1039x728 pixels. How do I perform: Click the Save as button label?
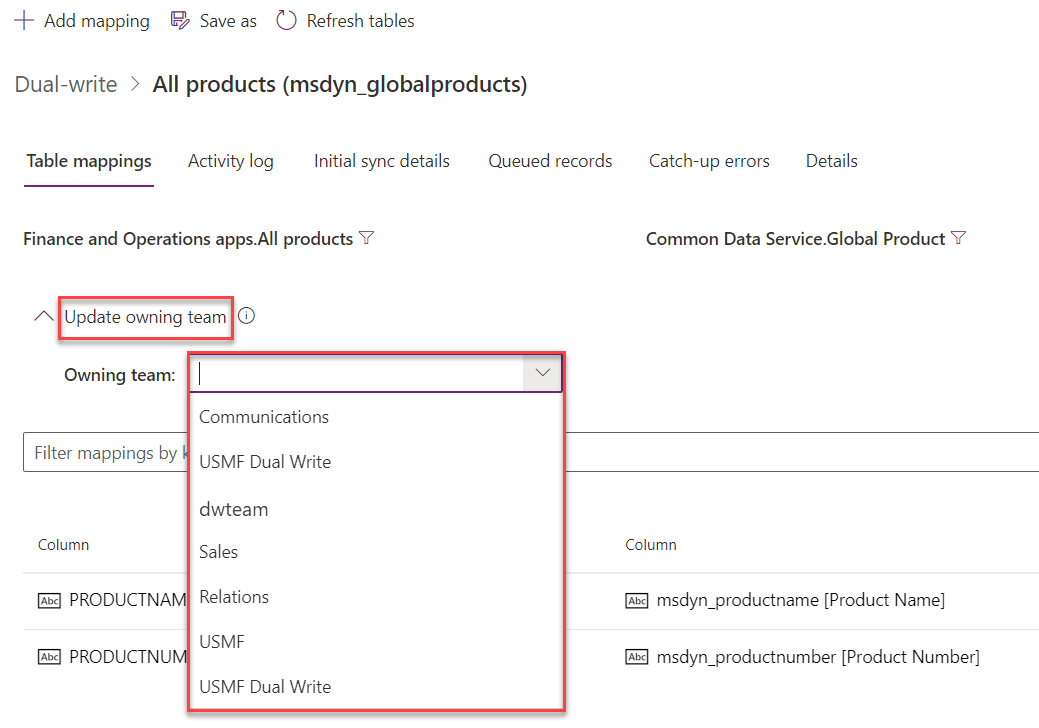tap(228, 21)
